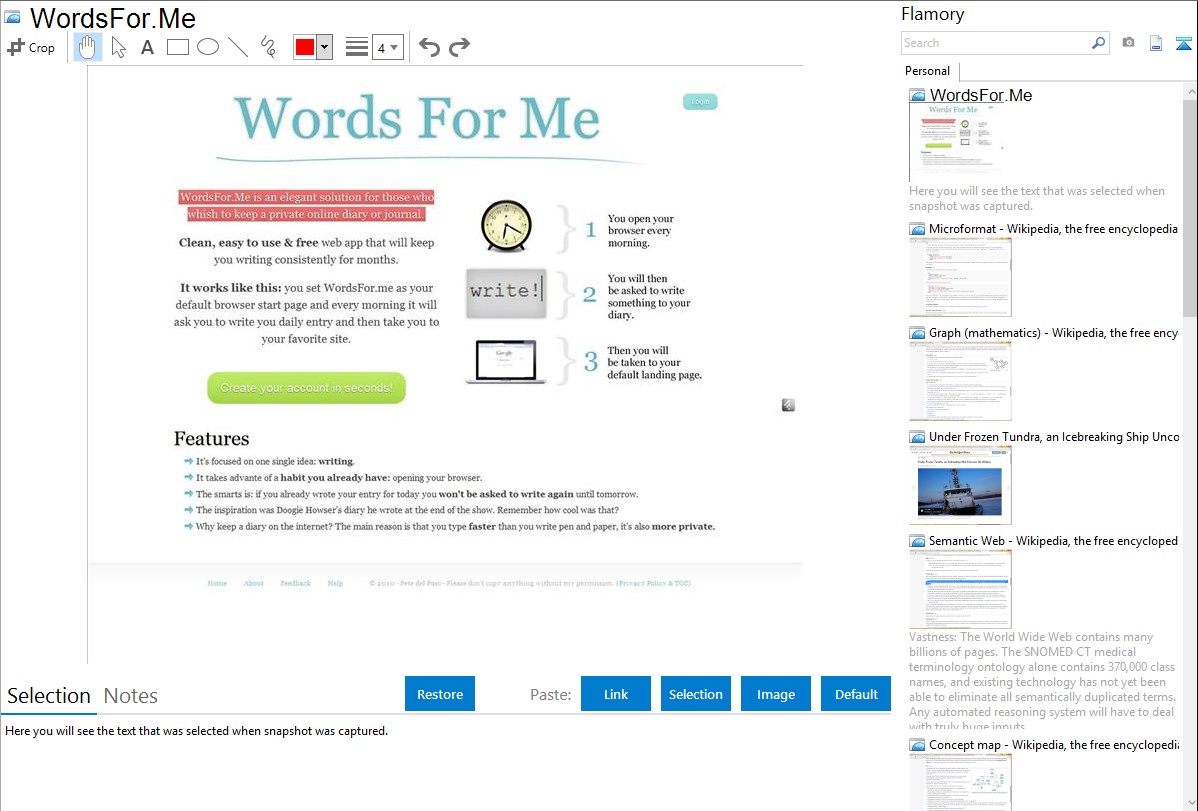Click the Graph (mathematics) browser icon

click(x=917, y=333)
